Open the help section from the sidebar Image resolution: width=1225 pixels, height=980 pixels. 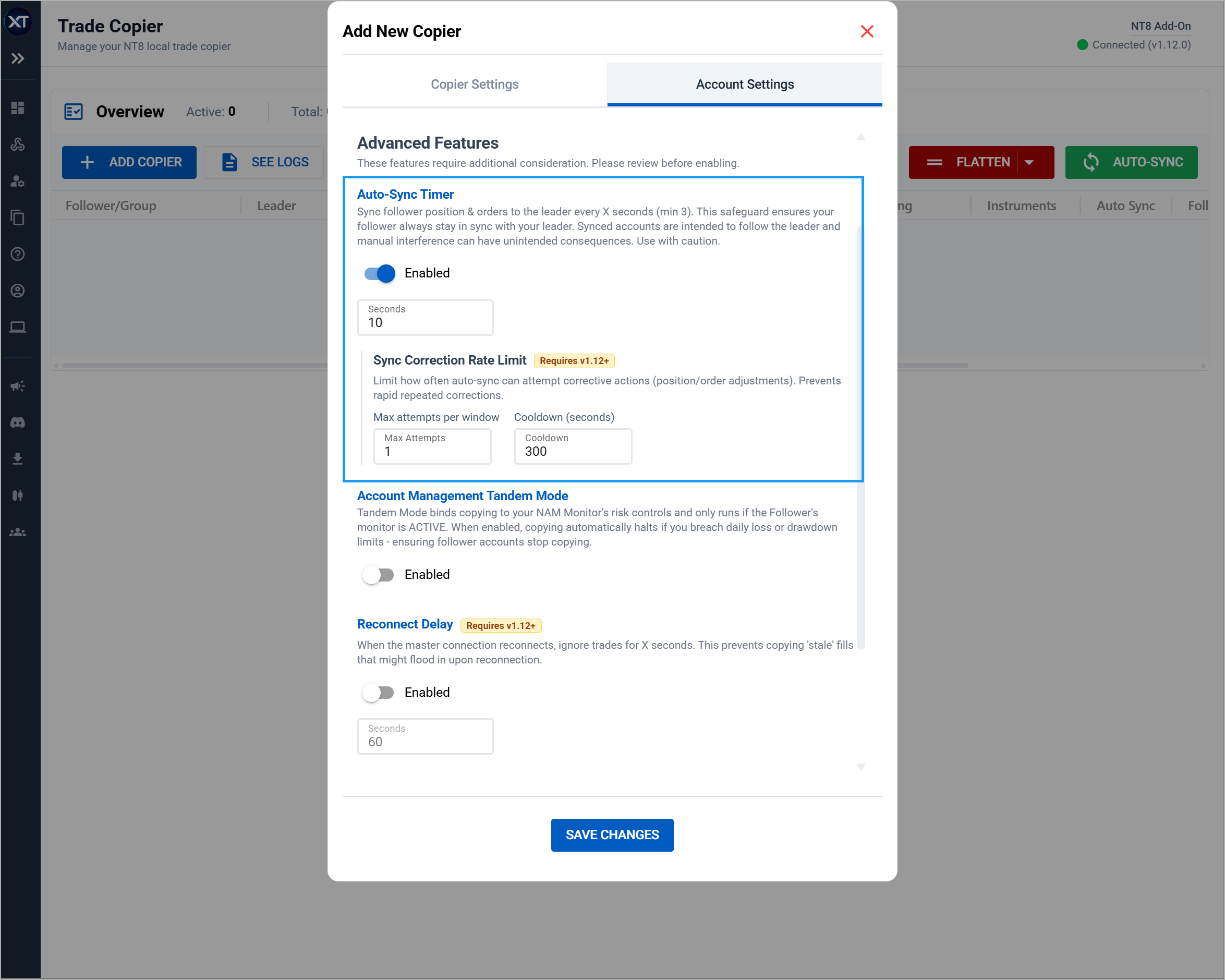point(18,254)
